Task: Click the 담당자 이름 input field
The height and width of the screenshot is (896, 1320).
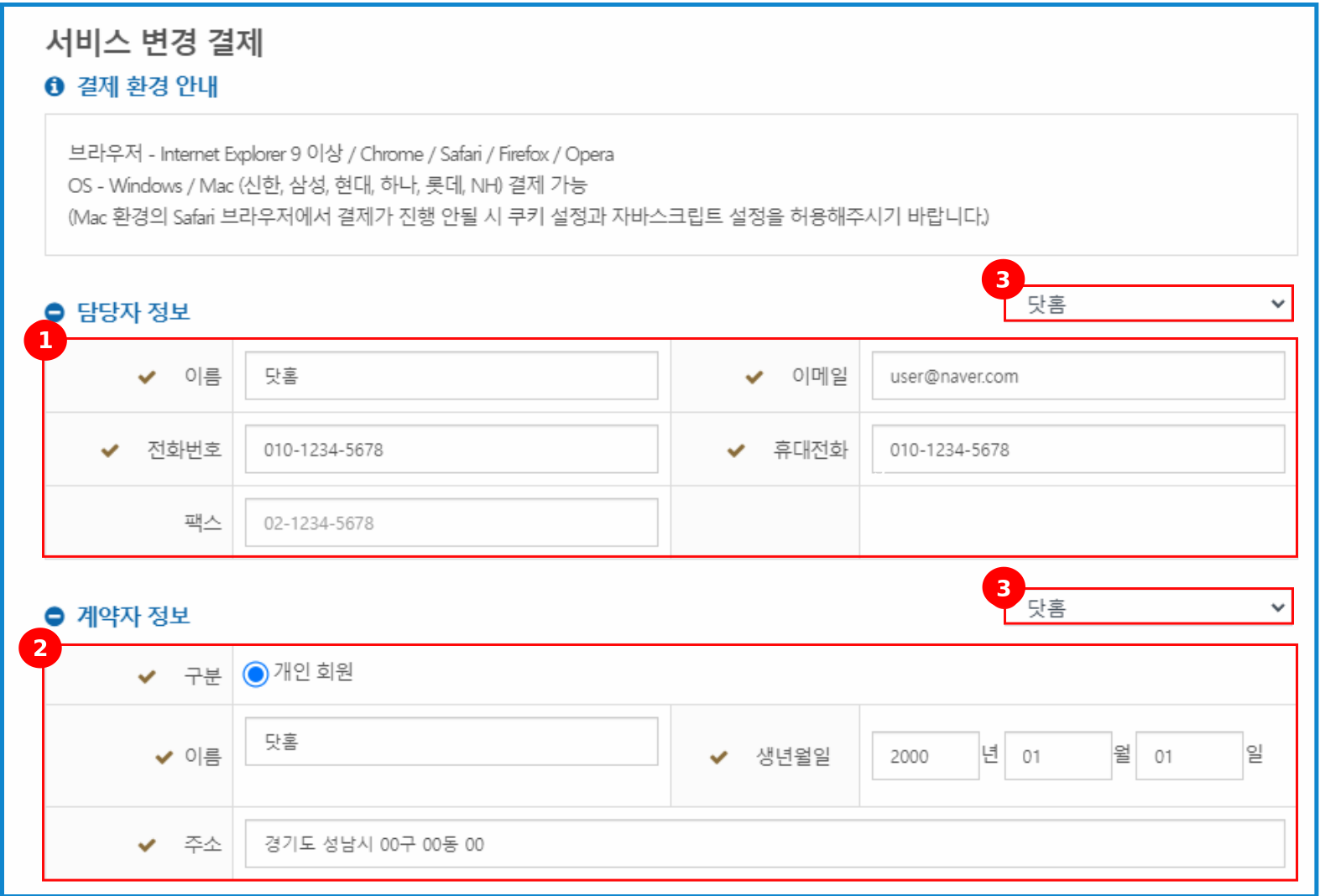Action: pos(451,376)
